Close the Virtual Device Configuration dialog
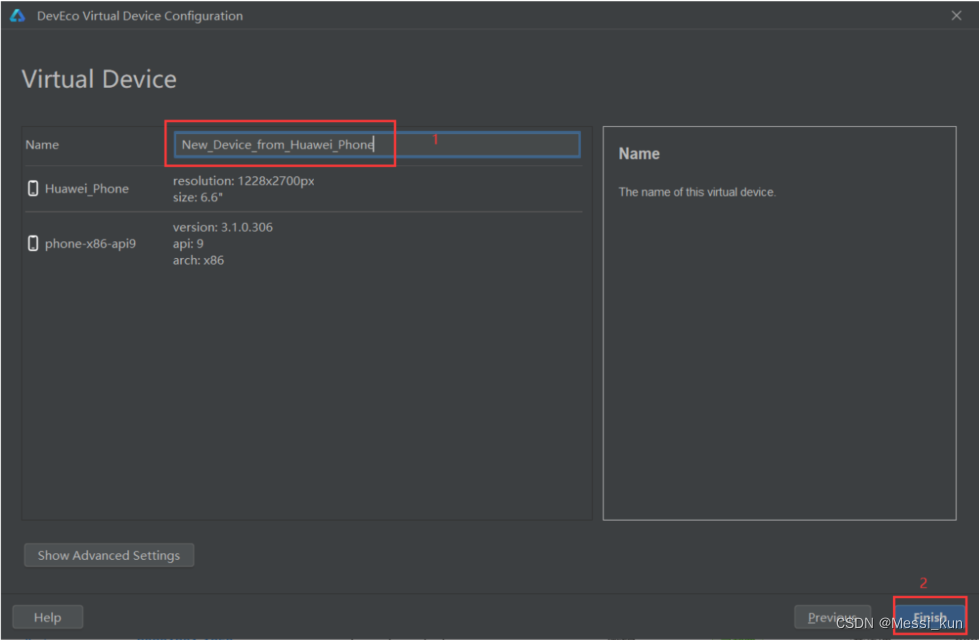The width and height of the screenshot is (979, 640). [x=956, y=16]
